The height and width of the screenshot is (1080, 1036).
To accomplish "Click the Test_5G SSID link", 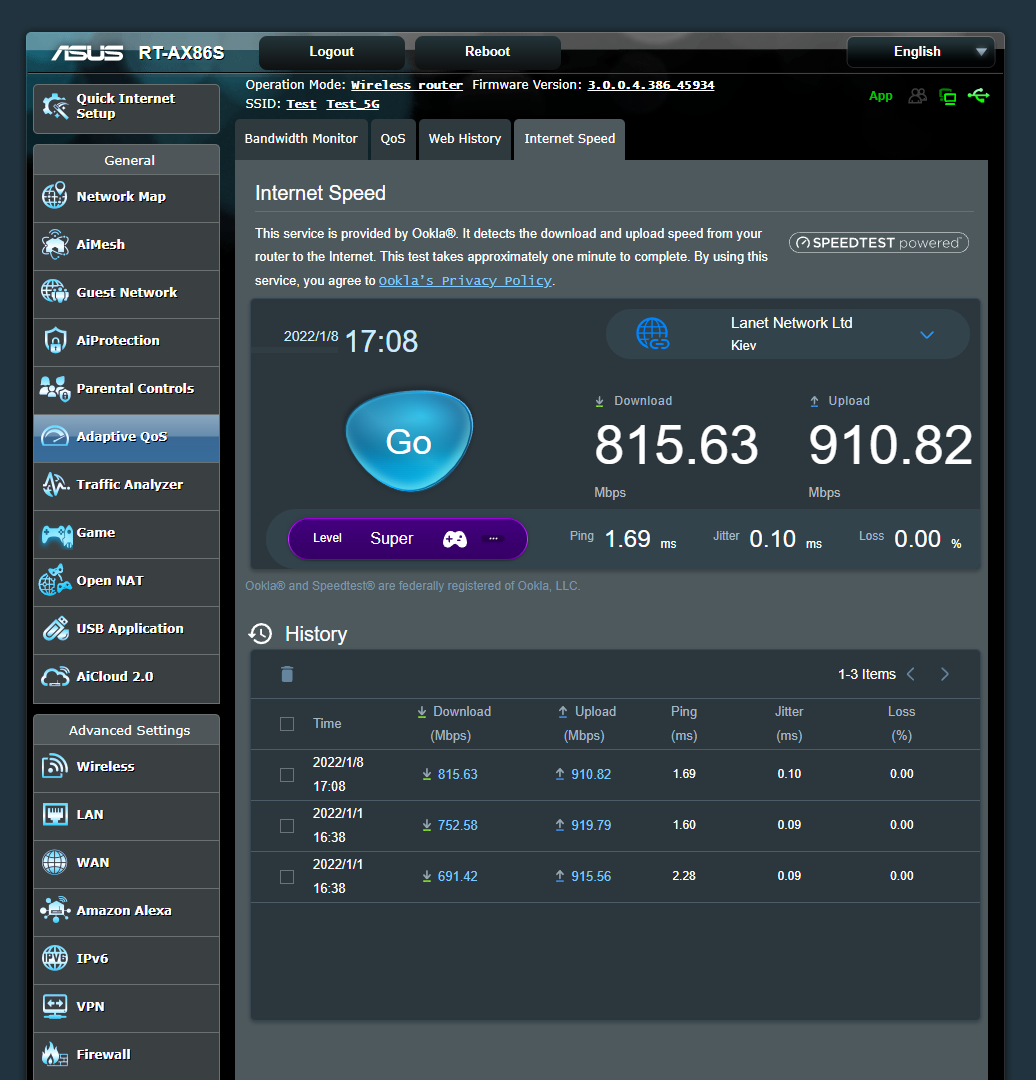I will pyautogui.click(x=350, y=103).
